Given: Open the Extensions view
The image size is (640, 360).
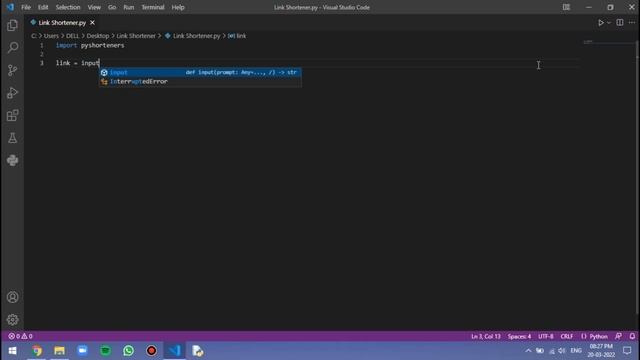Looking at the screenshot, I should [x=12, y=116].
